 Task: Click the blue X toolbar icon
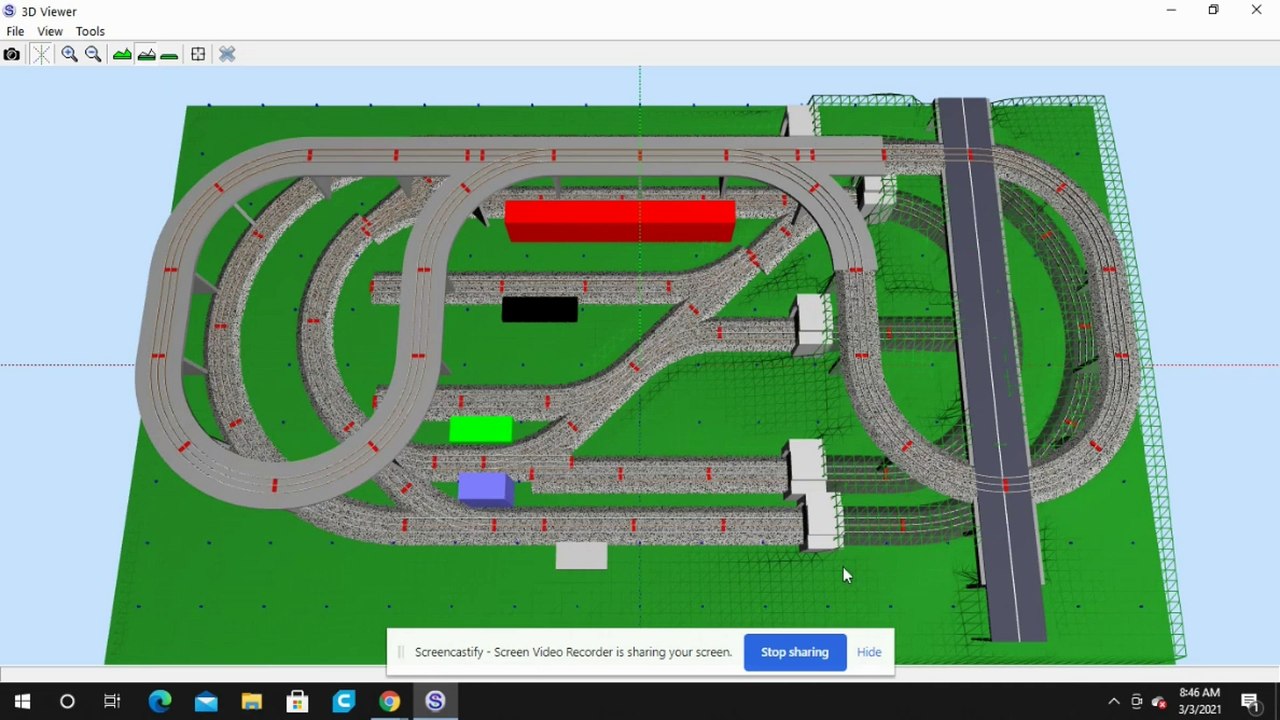(227, 54)
